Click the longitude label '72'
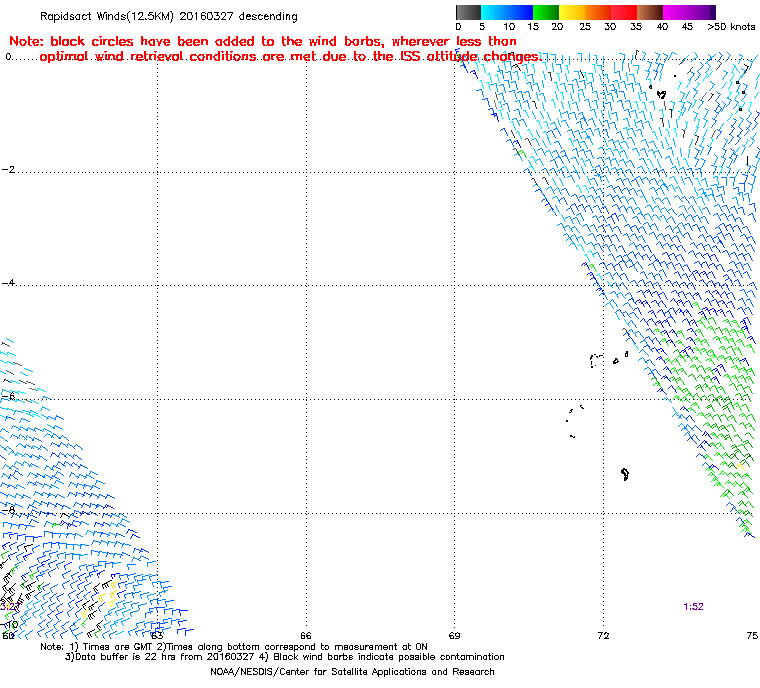Viewport: 760px width, 688px height. 603,636
